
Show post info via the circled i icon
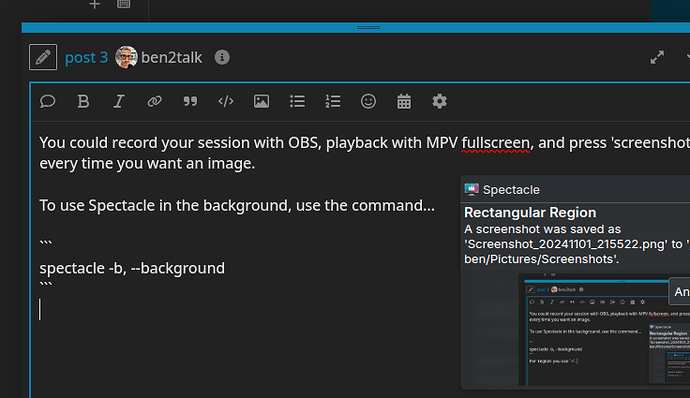click(x=222, y=57)
